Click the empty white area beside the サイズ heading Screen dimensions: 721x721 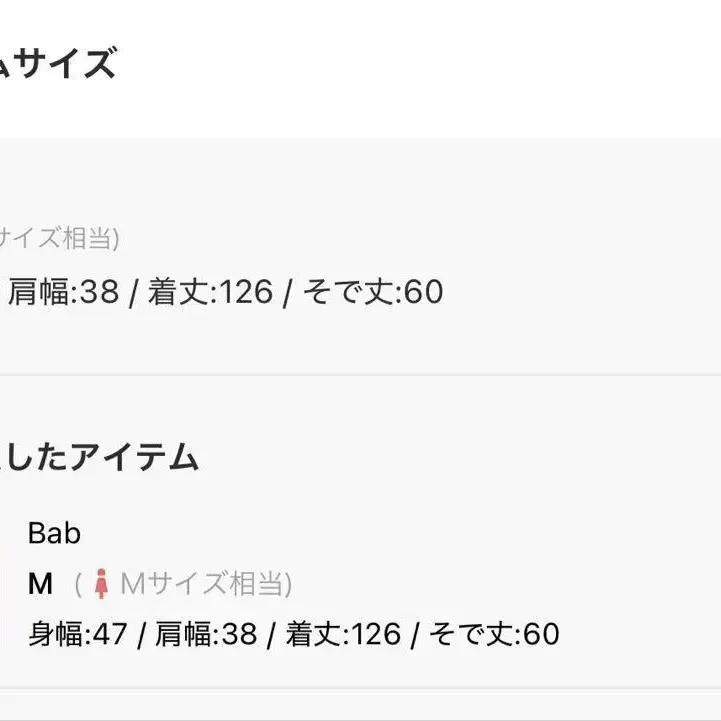414,64
